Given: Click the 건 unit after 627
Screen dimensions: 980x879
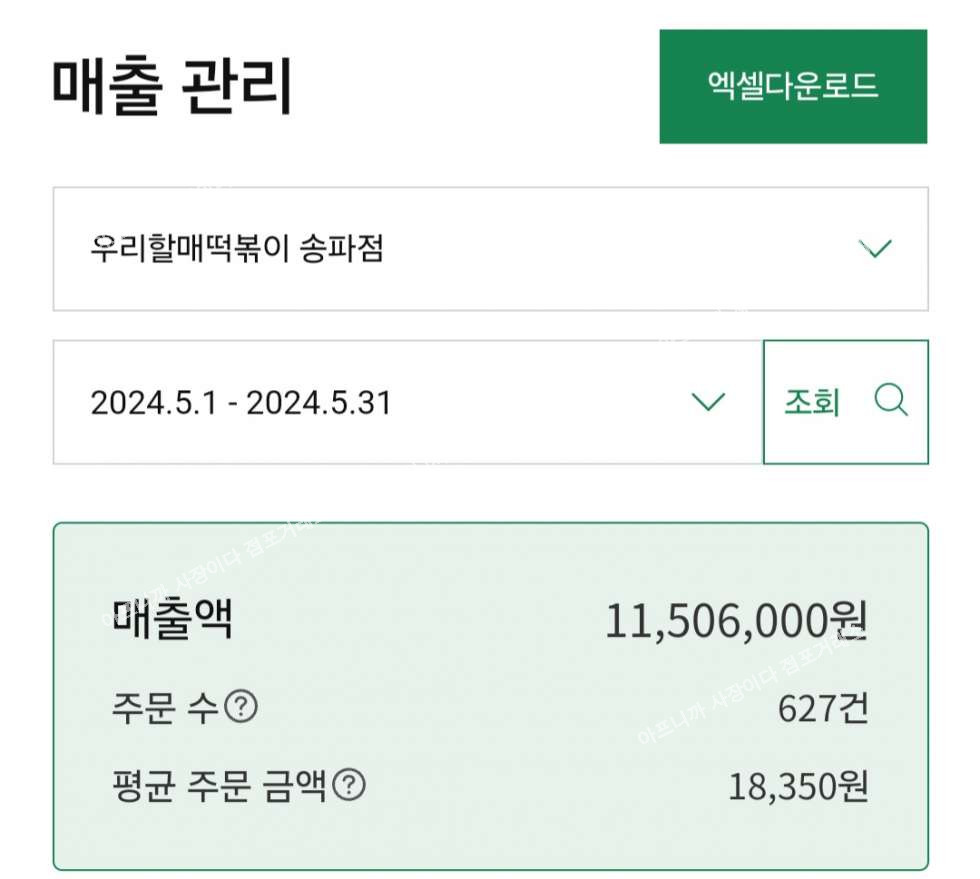Looking at the screenshot, I should [854, 709].
